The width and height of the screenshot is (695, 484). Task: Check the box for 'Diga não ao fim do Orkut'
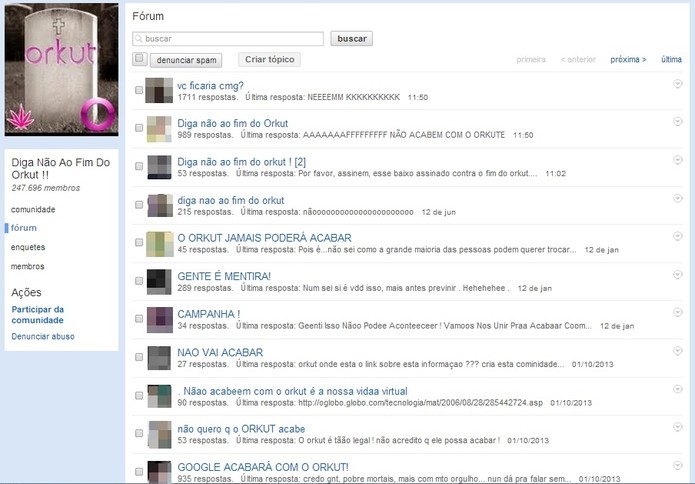(139, 128)
